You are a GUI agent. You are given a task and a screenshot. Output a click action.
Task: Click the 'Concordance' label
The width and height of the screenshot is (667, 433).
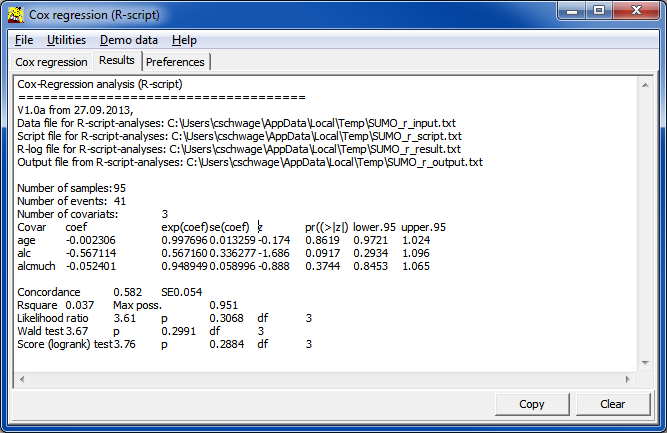pos(49,292)
